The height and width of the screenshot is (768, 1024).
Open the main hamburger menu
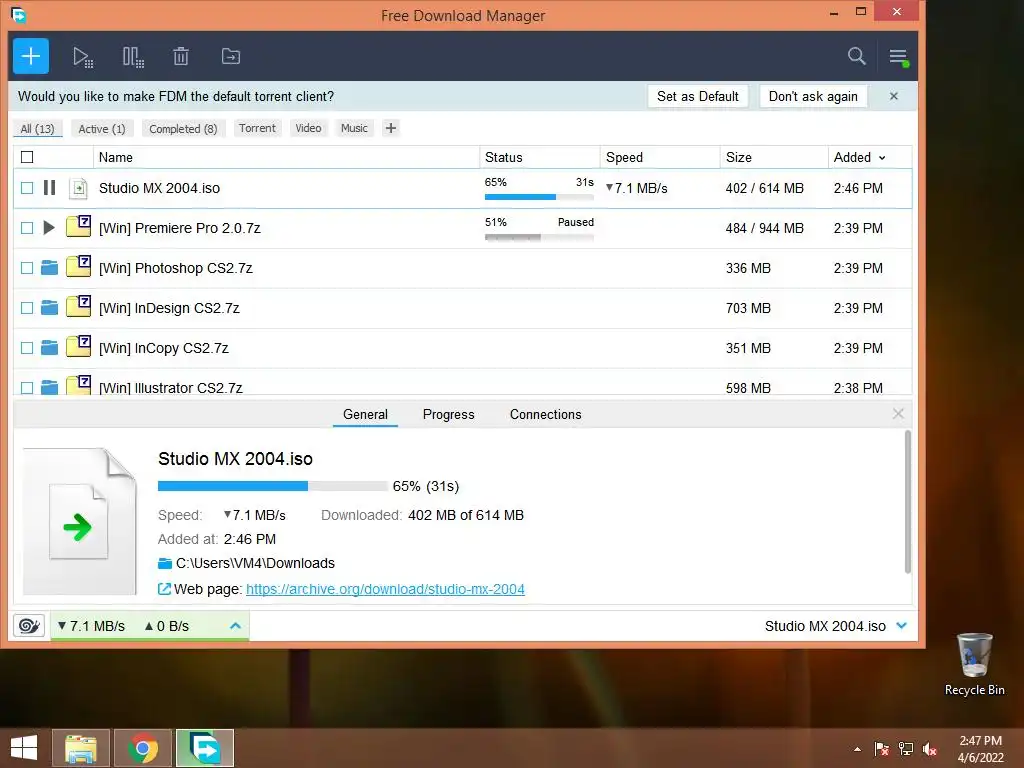[899, 57]
